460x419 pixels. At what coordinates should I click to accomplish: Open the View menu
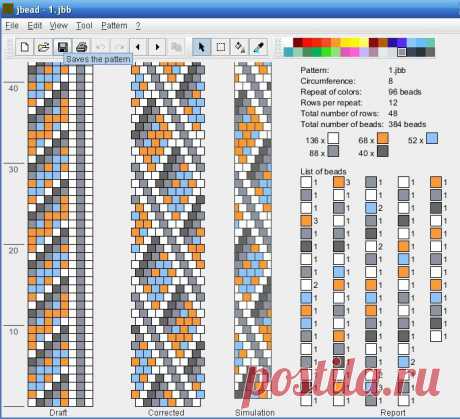[x=59, y=26]
